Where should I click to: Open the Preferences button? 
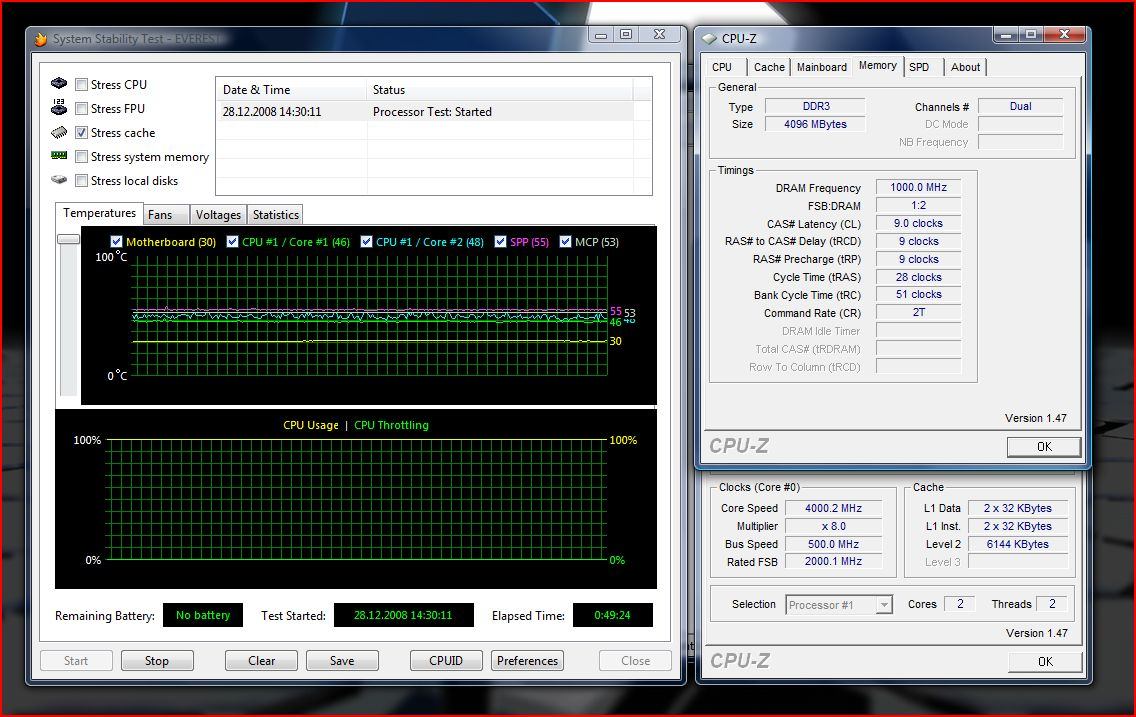tap(527, 661)
